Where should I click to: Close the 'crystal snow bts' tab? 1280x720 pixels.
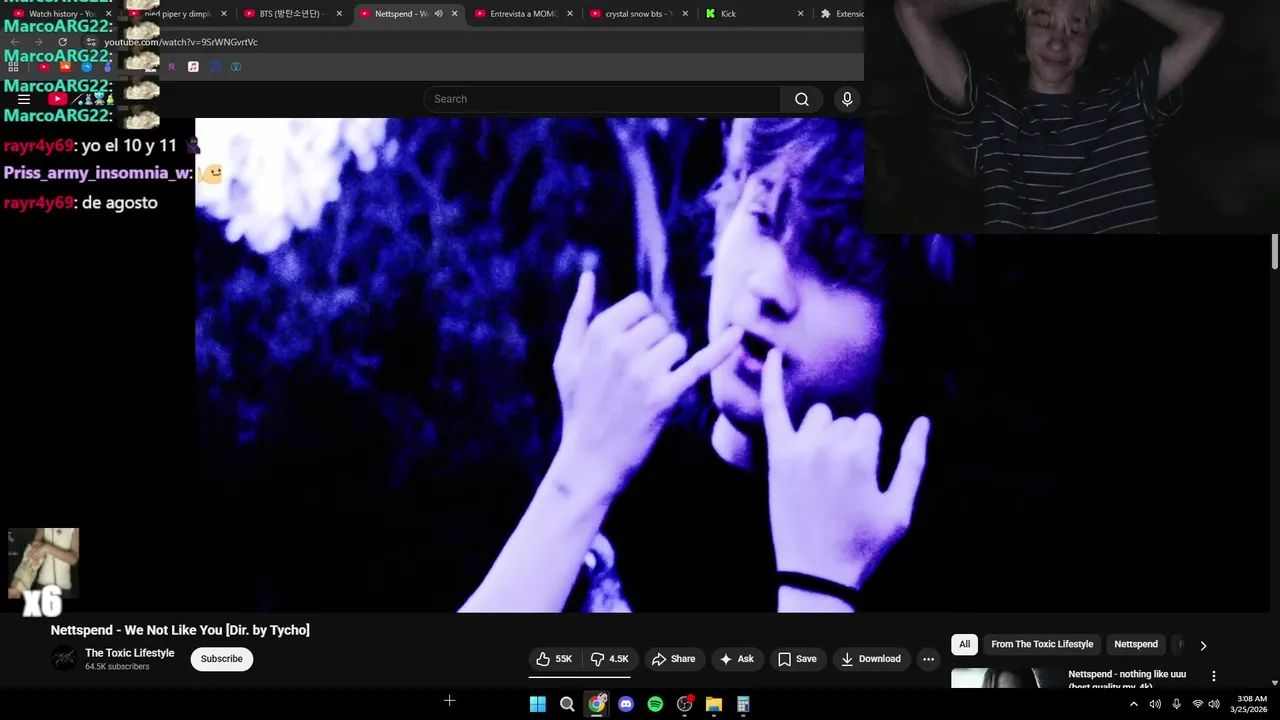click(x=685, y=14)
